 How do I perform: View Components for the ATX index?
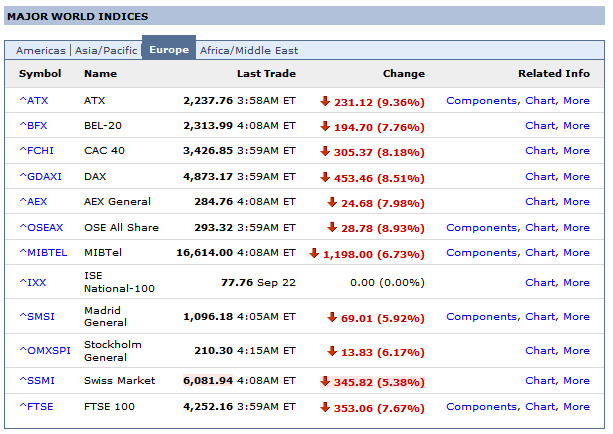click(481, 101)
